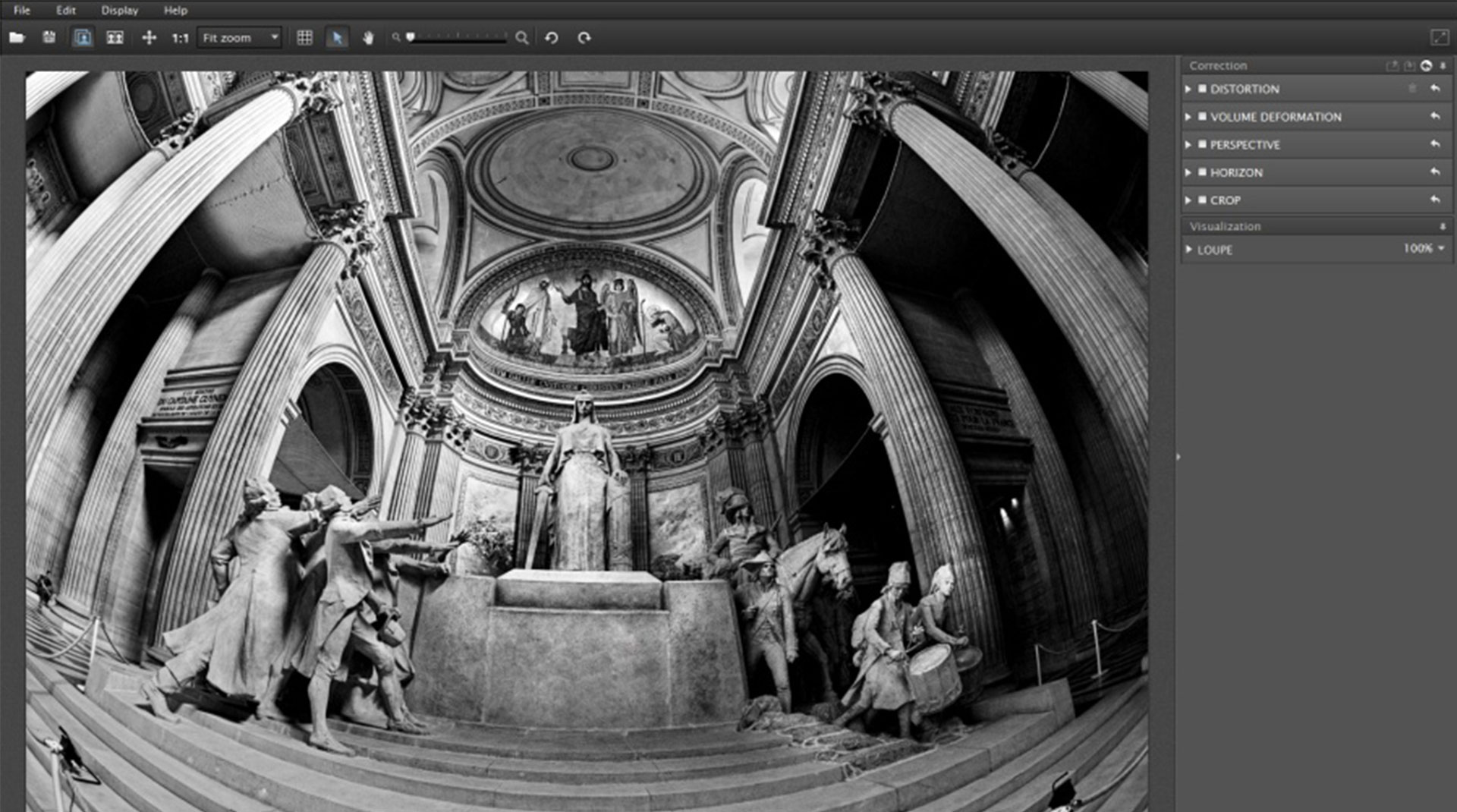Click the VOLUME DEFORMATION label
Viewport: 1457px width, 812px height.
[x=1276, y=117]
